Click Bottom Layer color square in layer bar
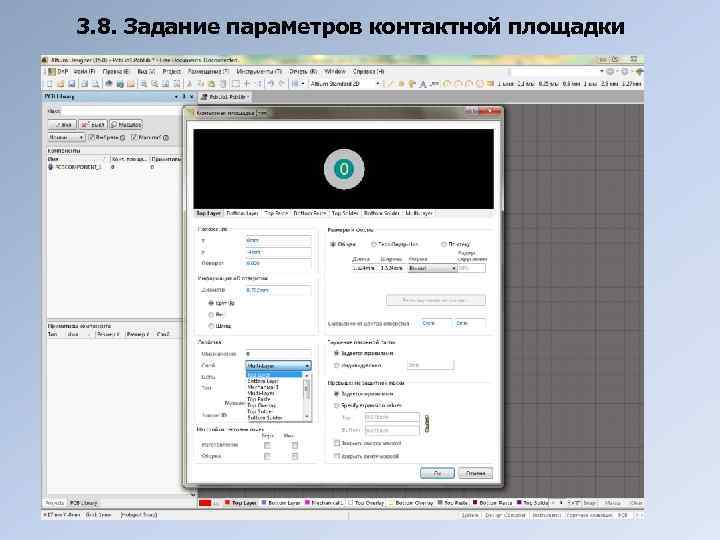 [264, 503]
